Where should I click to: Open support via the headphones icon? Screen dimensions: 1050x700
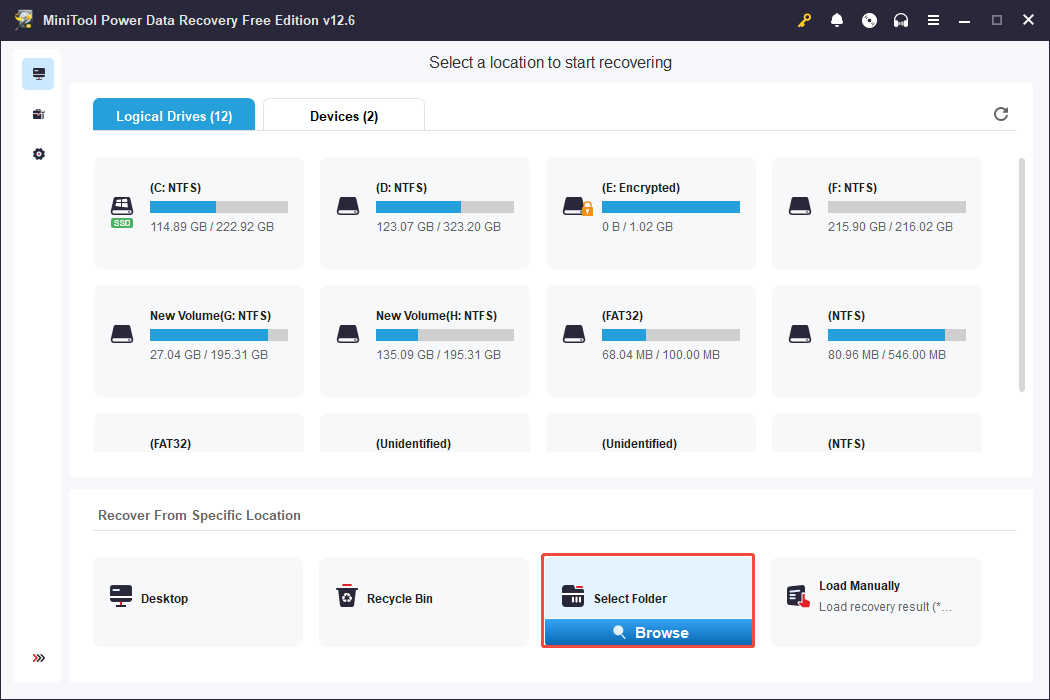click(x=901, y=19)
